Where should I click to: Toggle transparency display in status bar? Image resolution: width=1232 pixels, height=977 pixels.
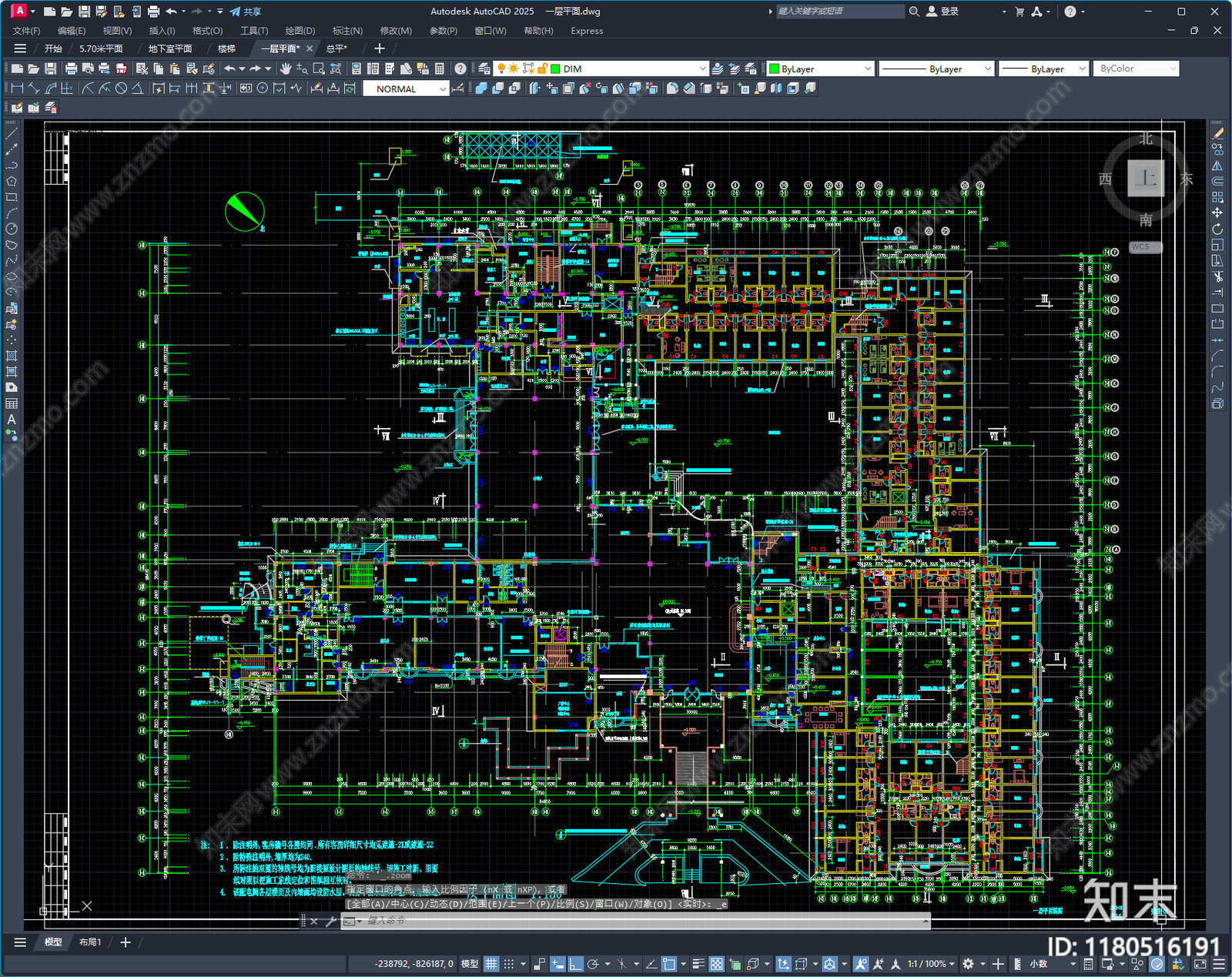click(717, 964)
